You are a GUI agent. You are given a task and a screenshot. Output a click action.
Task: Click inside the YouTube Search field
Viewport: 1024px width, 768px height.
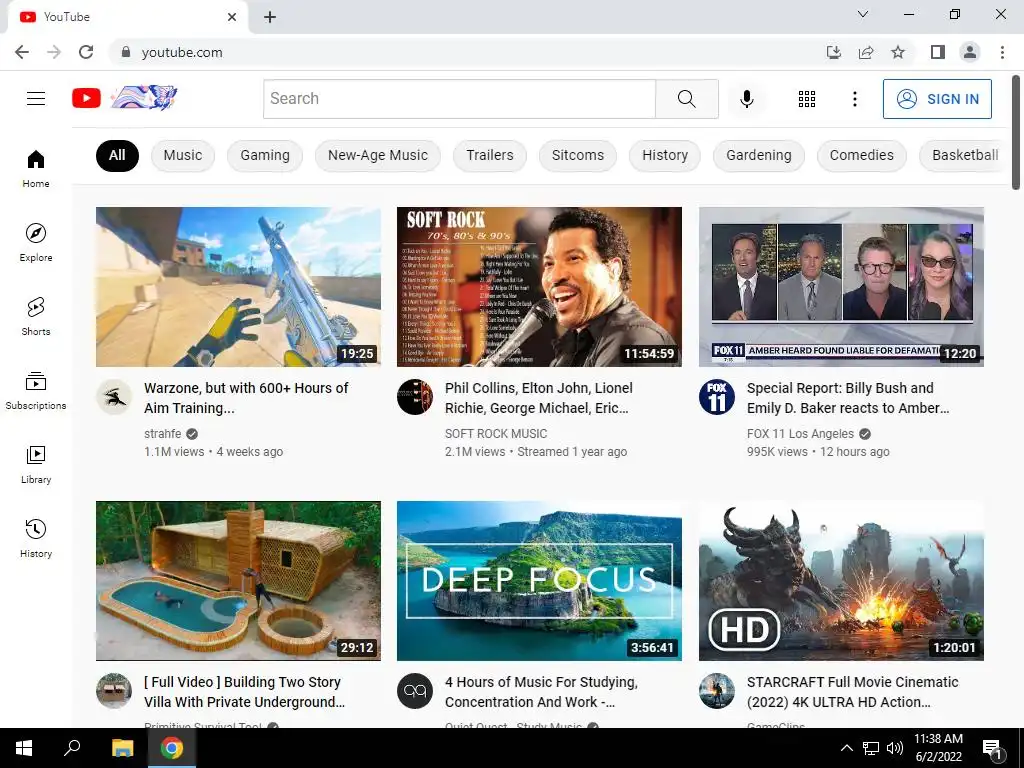point(459,99)
